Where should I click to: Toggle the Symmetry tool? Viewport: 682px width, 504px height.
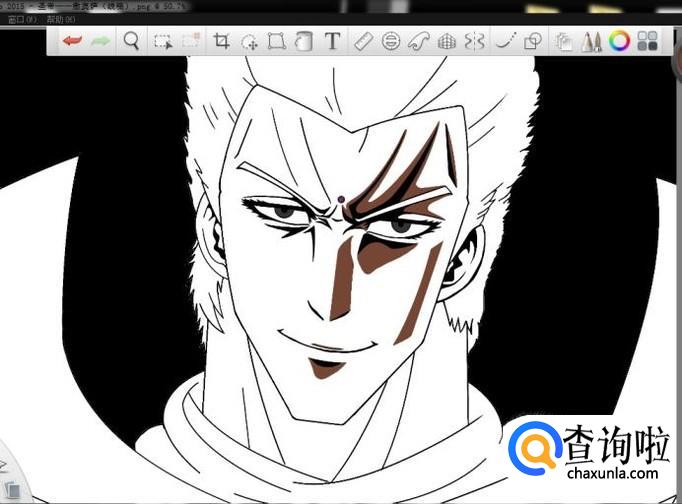(475, 42)
